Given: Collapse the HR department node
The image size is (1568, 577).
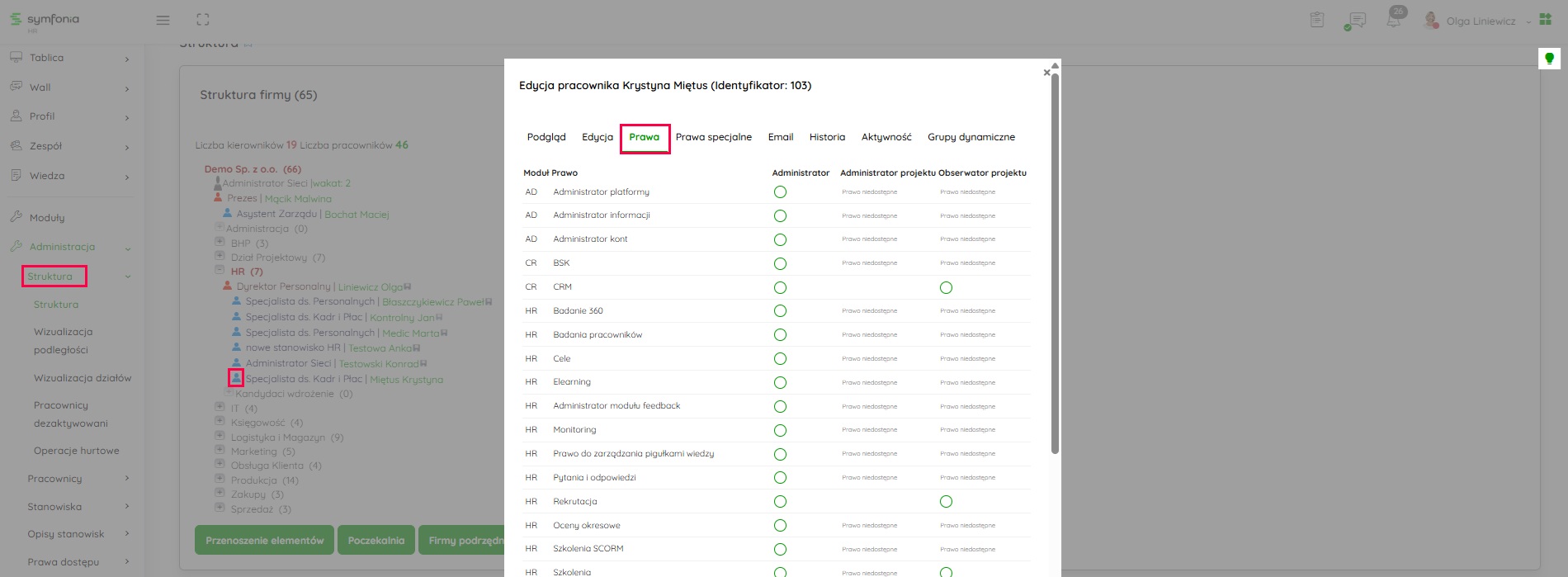Looking at the screenshot, I should click(220, 270).
